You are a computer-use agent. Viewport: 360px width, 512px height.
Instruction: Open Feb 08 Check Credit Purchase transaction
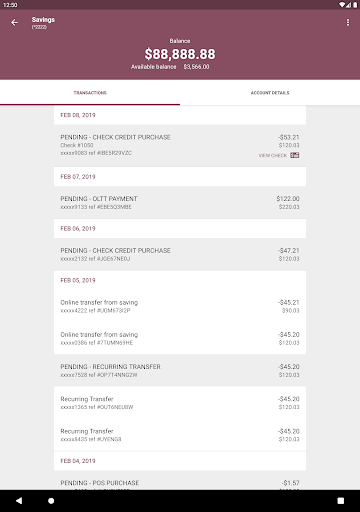click(x=180, y=146)
